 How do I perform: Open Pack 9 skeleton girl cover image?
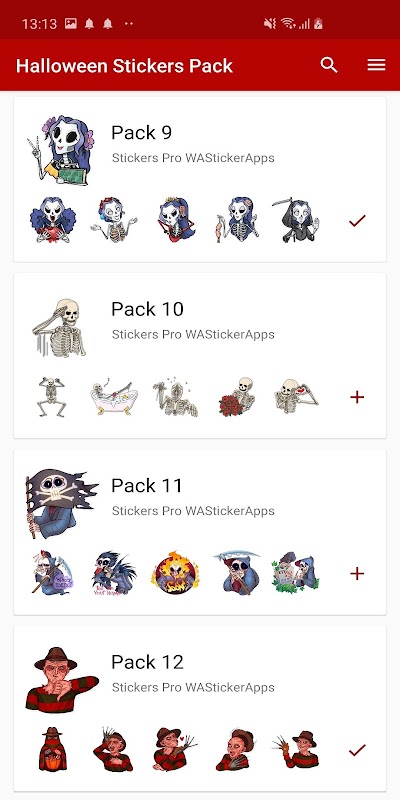point(61,149)
